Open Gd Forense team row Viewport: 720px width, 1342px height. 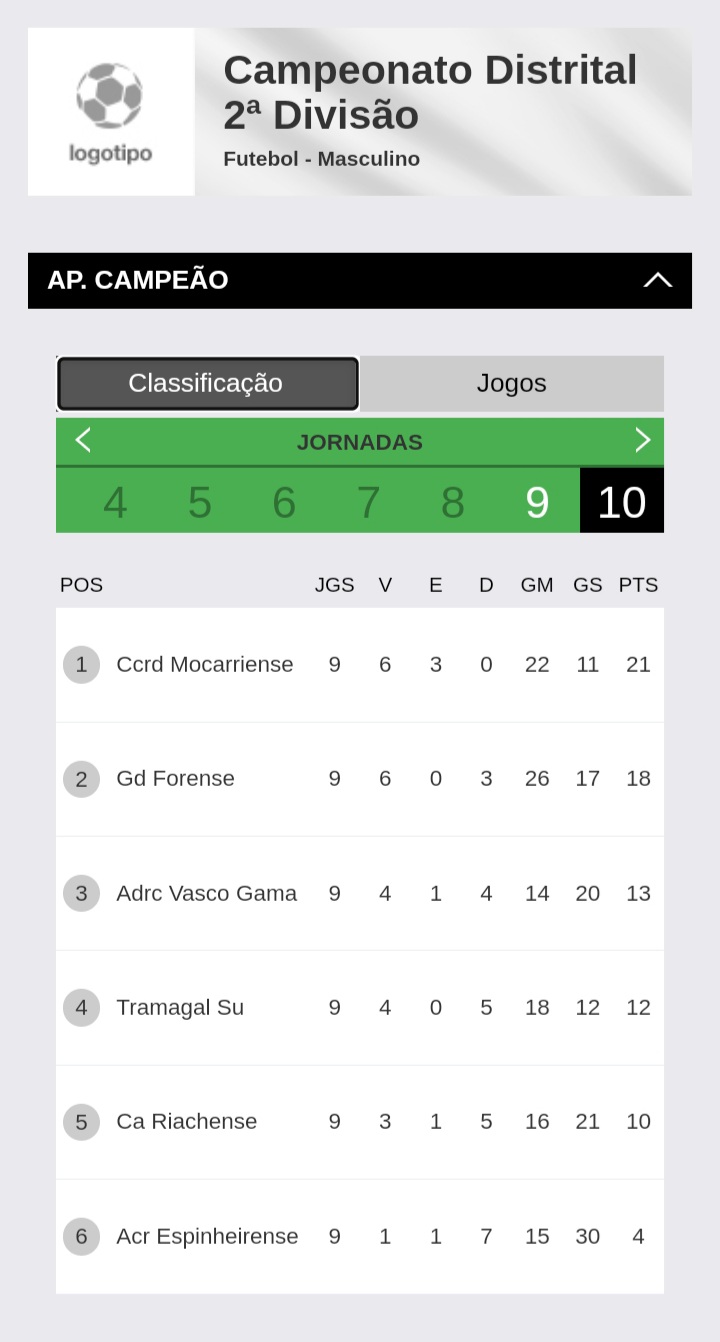pos(176,779)
